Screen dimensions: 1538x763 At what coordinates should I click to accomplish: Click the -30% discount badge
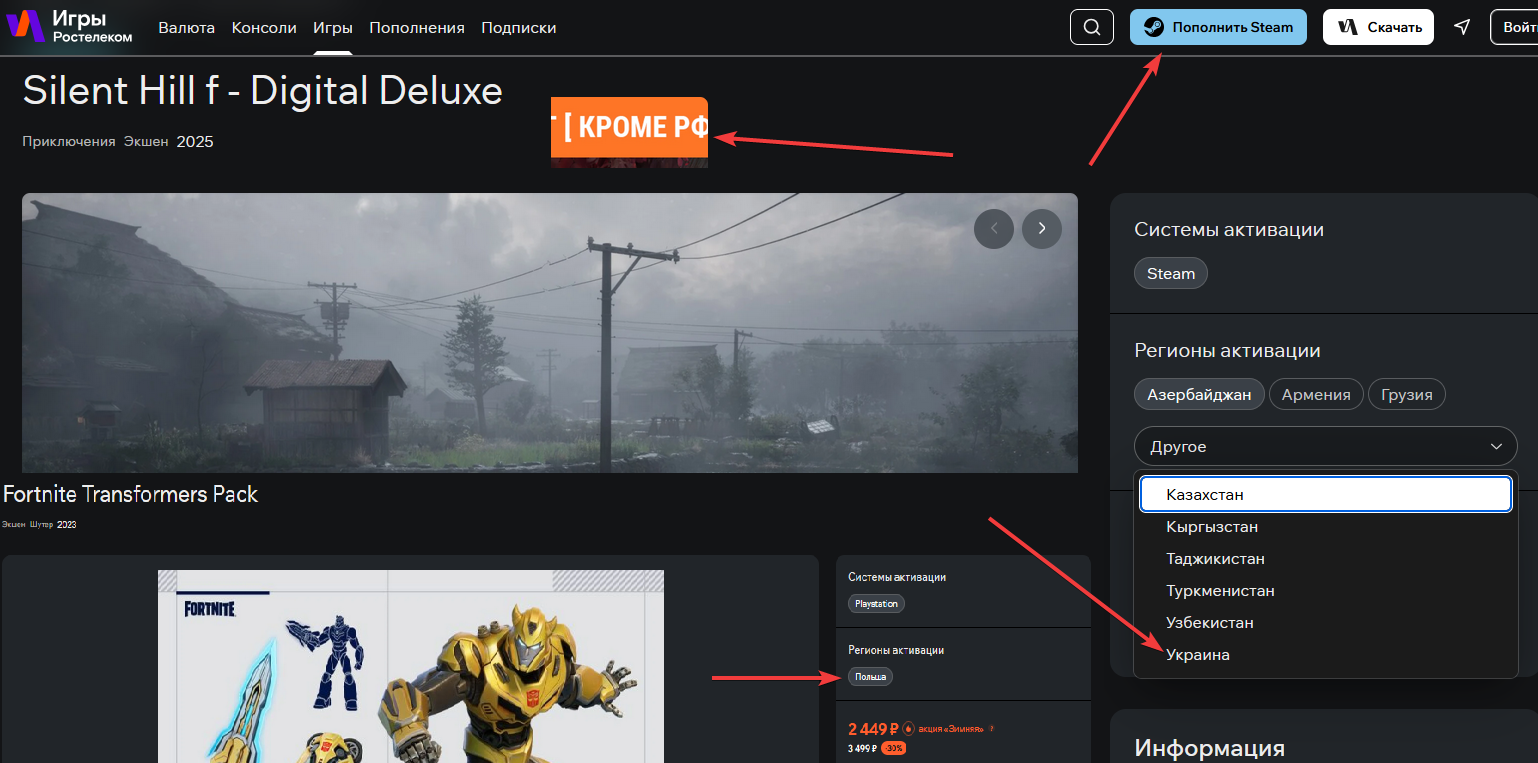click(893, 748)
